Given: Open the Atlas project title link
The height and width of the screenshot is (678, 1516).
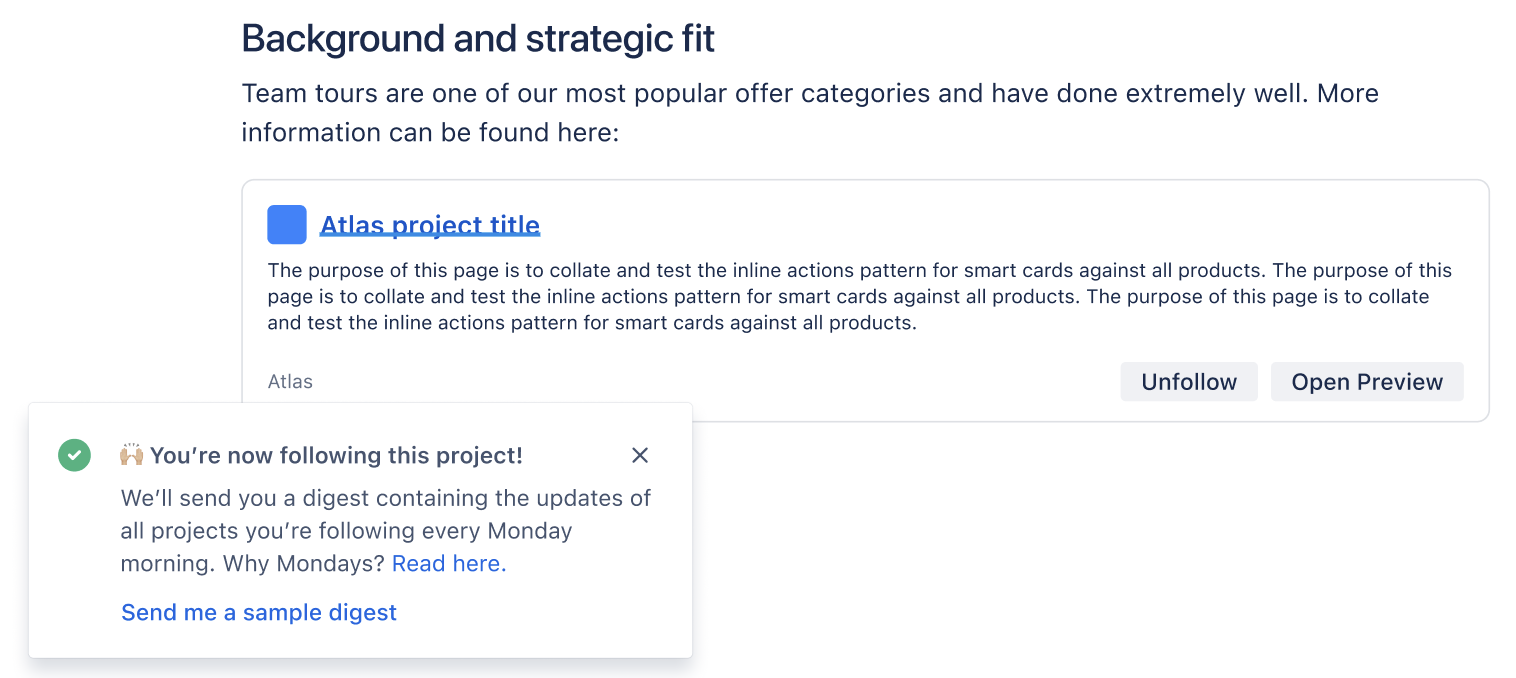Looking at the screenshot, I should 430,225.
